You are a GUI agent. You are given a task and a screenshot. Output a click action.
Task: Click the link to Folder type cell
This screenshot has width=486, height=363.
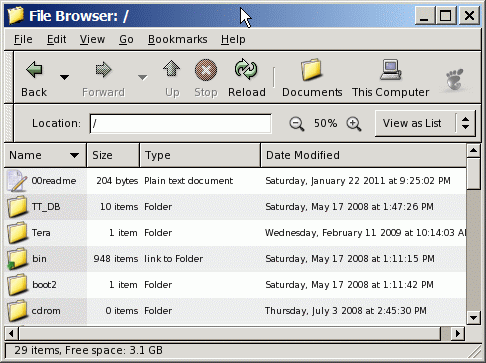(x=173, y=259)
